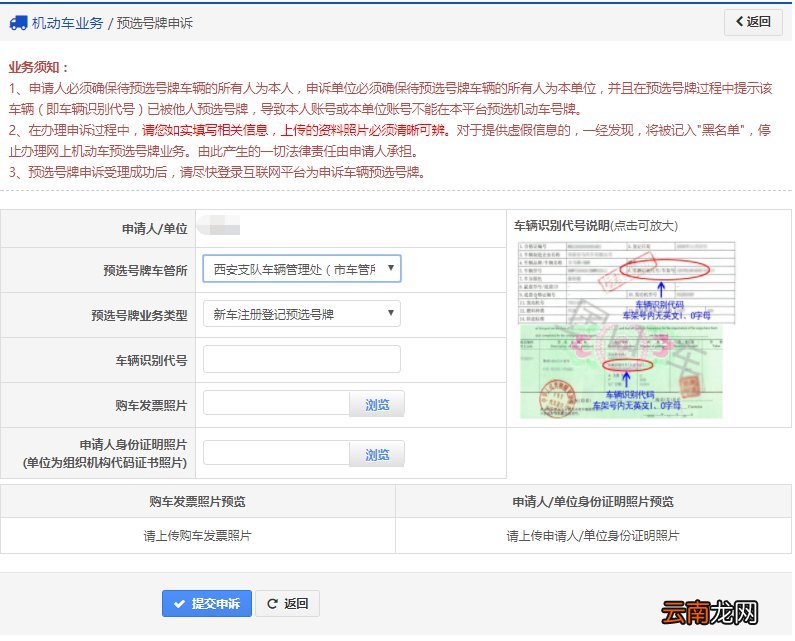Click the 申请人/单位 label

coord(155,229)
